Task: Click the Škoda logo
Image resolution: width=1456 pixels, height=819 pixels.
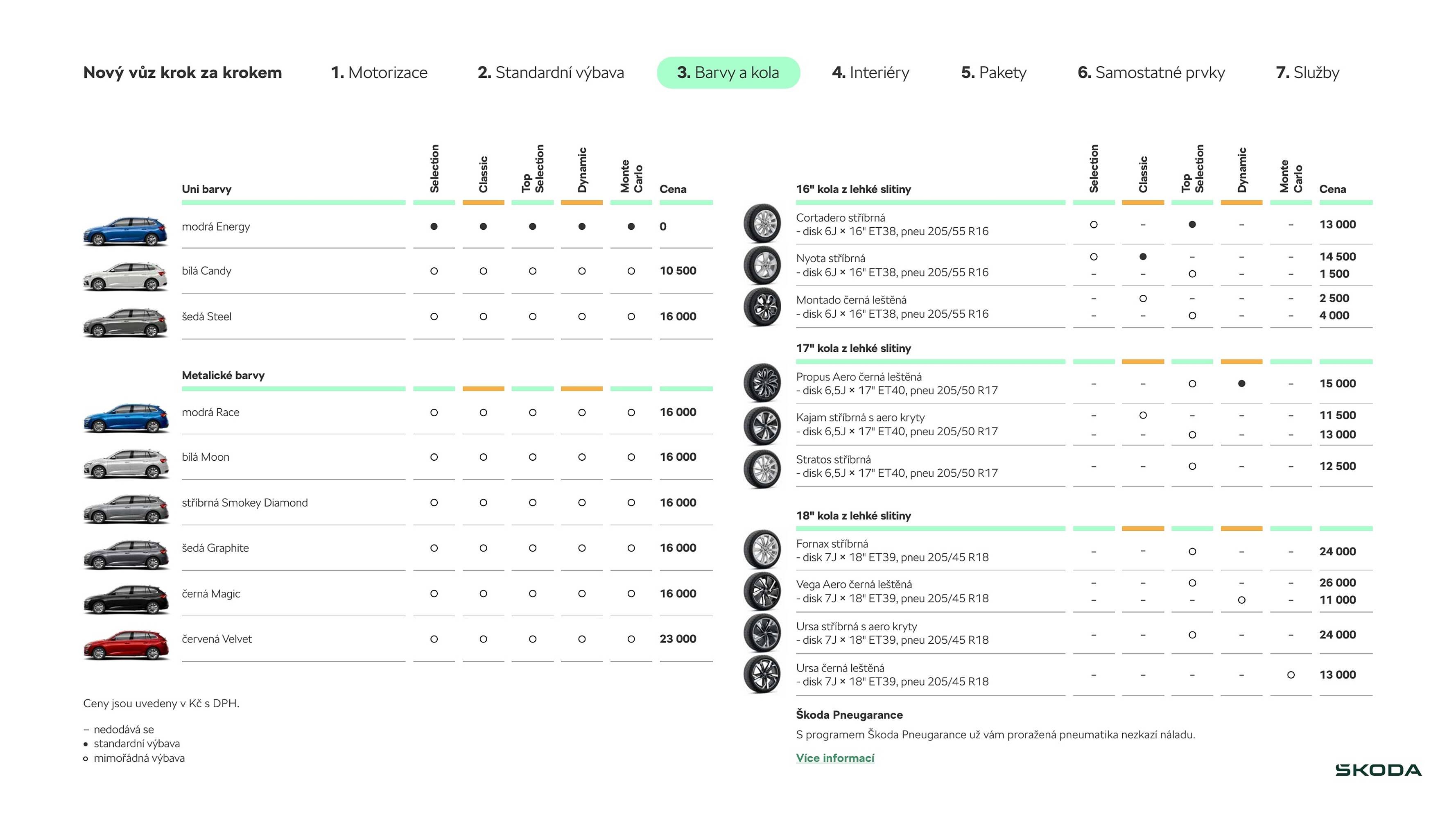Action: tap(1378, 770)
